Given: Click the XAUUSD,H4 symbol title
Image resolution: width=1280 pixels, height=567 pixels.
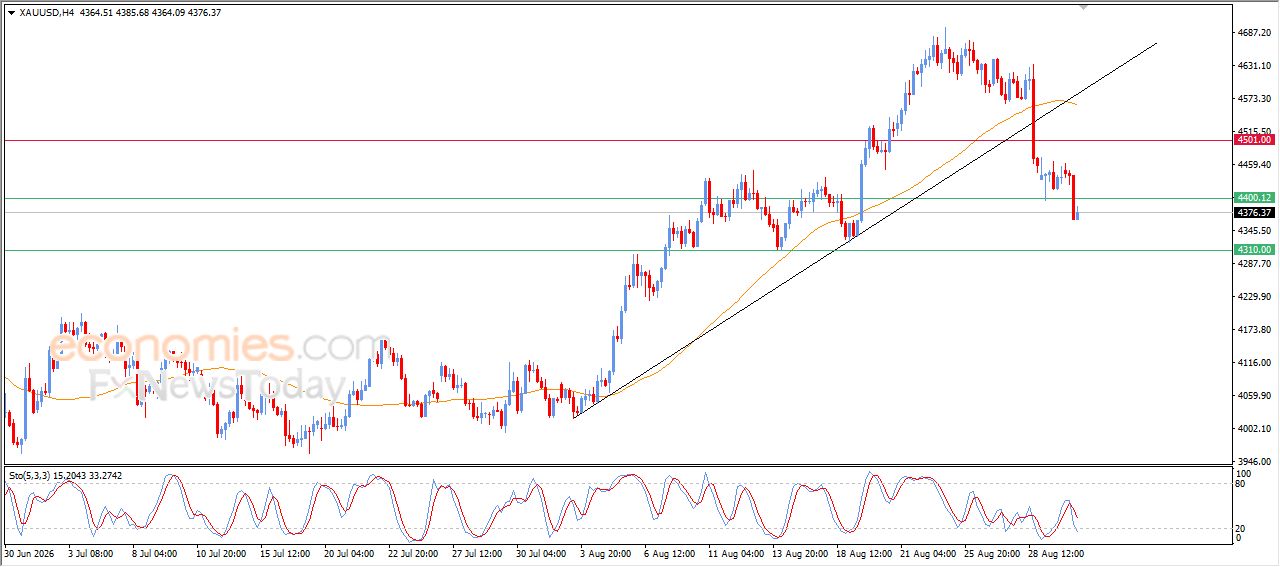Looking at the screenshot, I should click(47, 12).
